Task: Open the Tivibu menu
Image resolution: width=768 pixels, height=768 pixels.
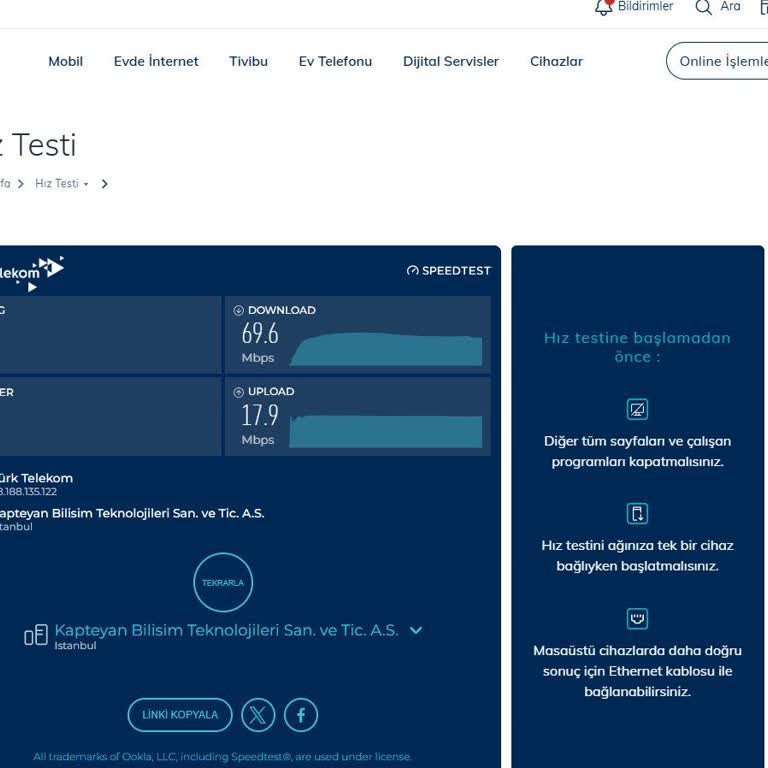Action: pyautogui.click(x=248, y=61)
